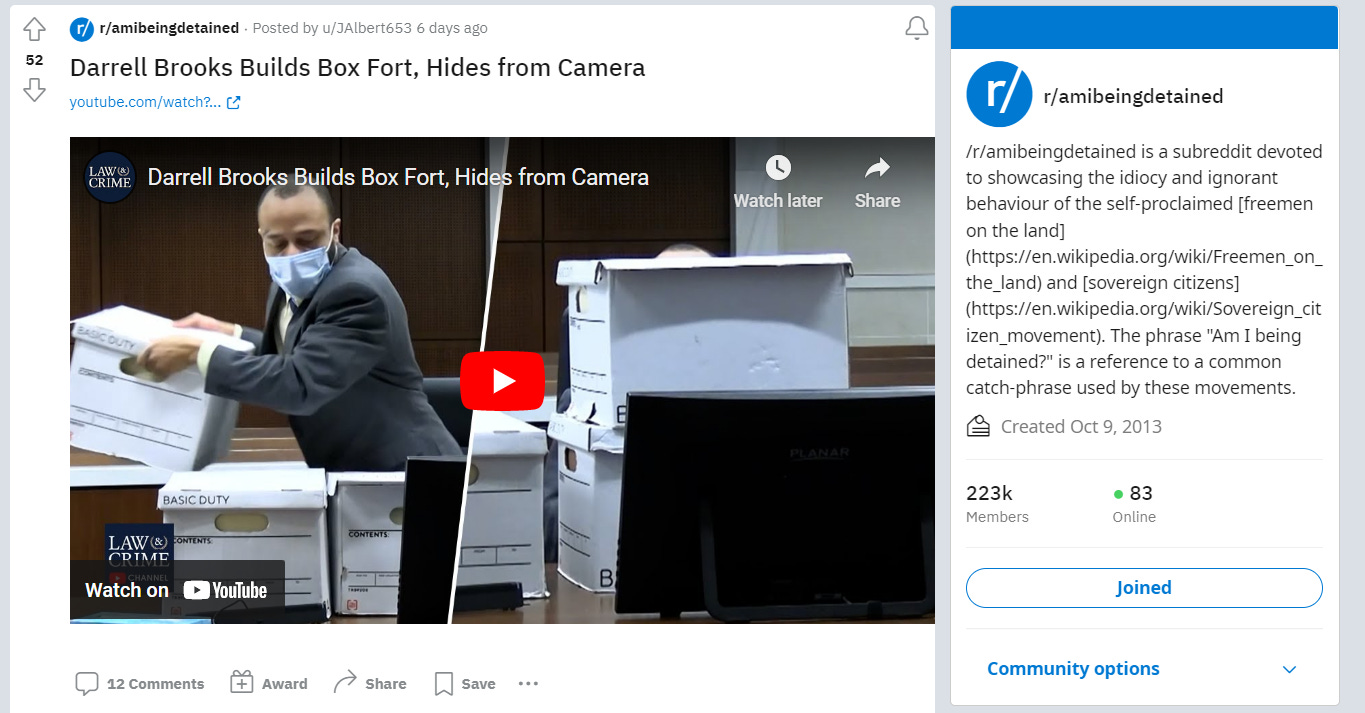Open the 12 Comments section
Screen dimensions: 1365x713
click(x=140, y=684)
